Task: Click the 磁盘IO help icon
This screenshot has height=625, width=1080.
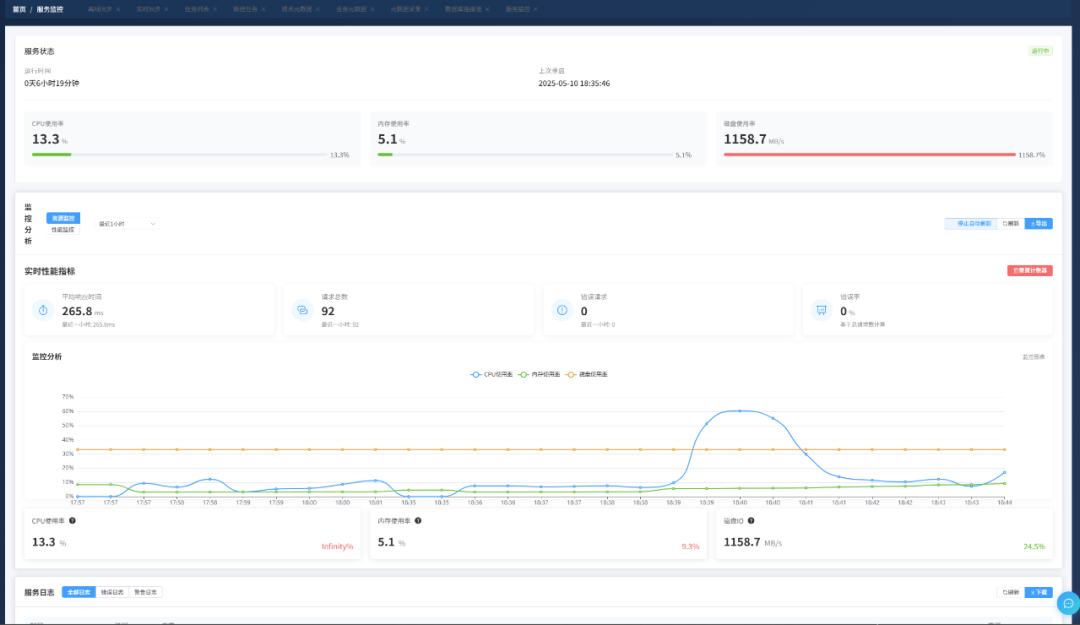Action: point(751,521)
